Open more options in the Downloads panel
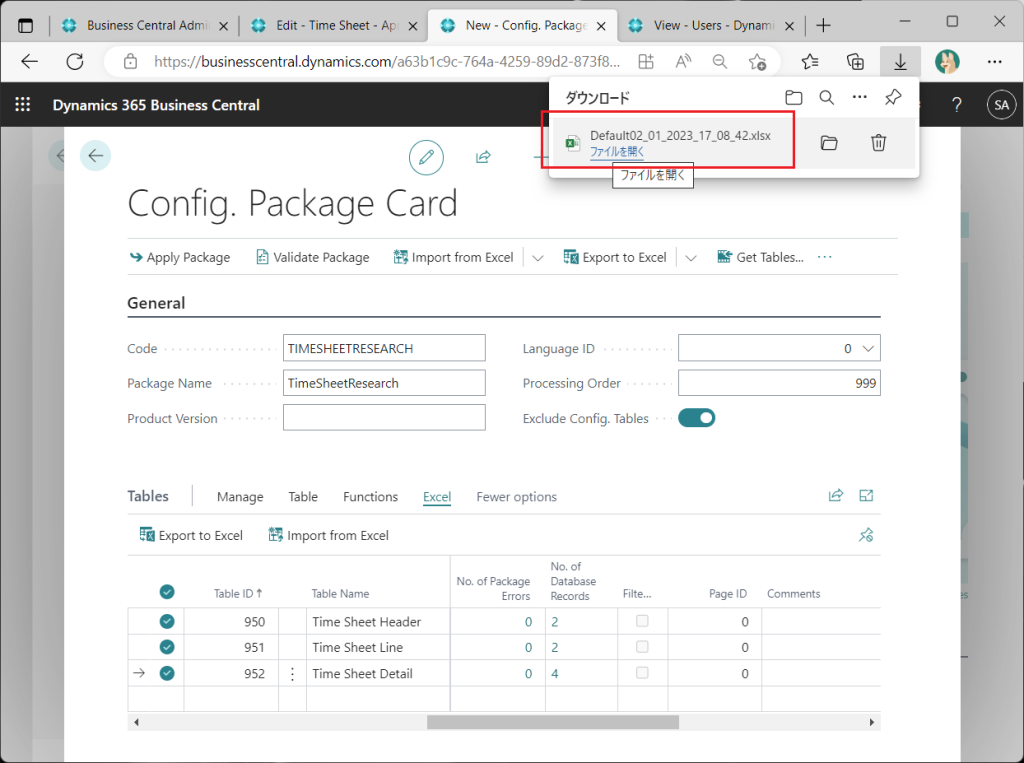The height and width of the screenshot is (763, 1024). click(x=859, y=98)
